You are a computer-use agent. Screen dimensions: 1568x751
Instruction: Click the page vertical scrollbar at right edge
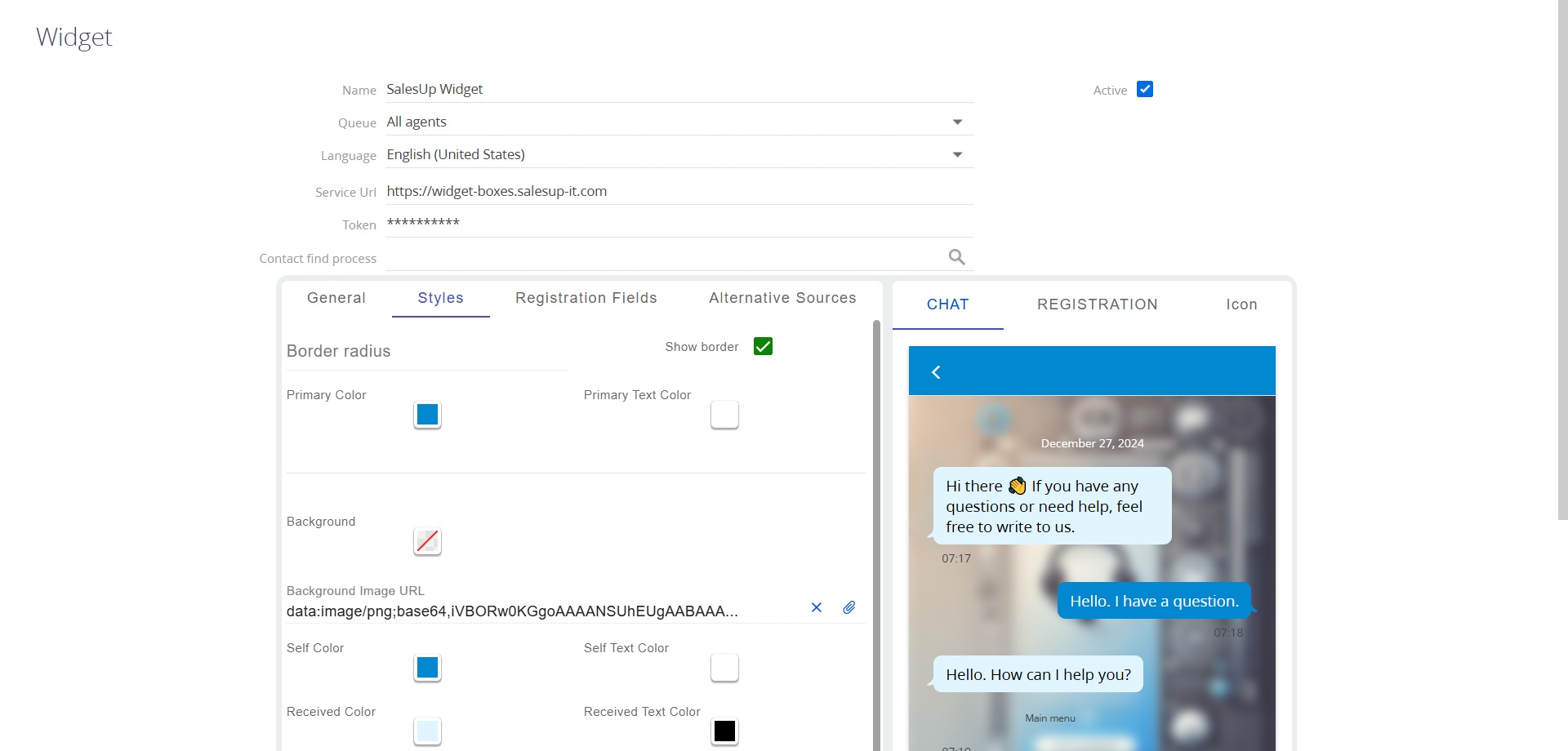click(x=1562, y=260)
